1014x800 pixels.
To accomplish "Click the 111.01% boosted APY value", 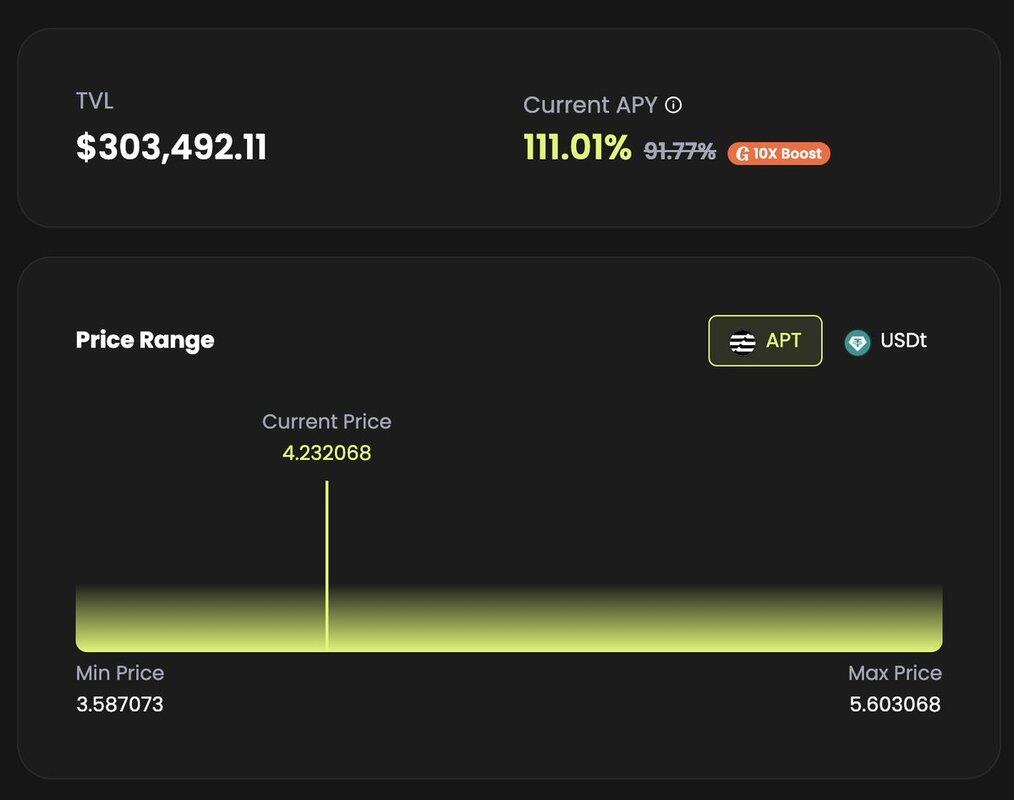I will pos(577,149).
